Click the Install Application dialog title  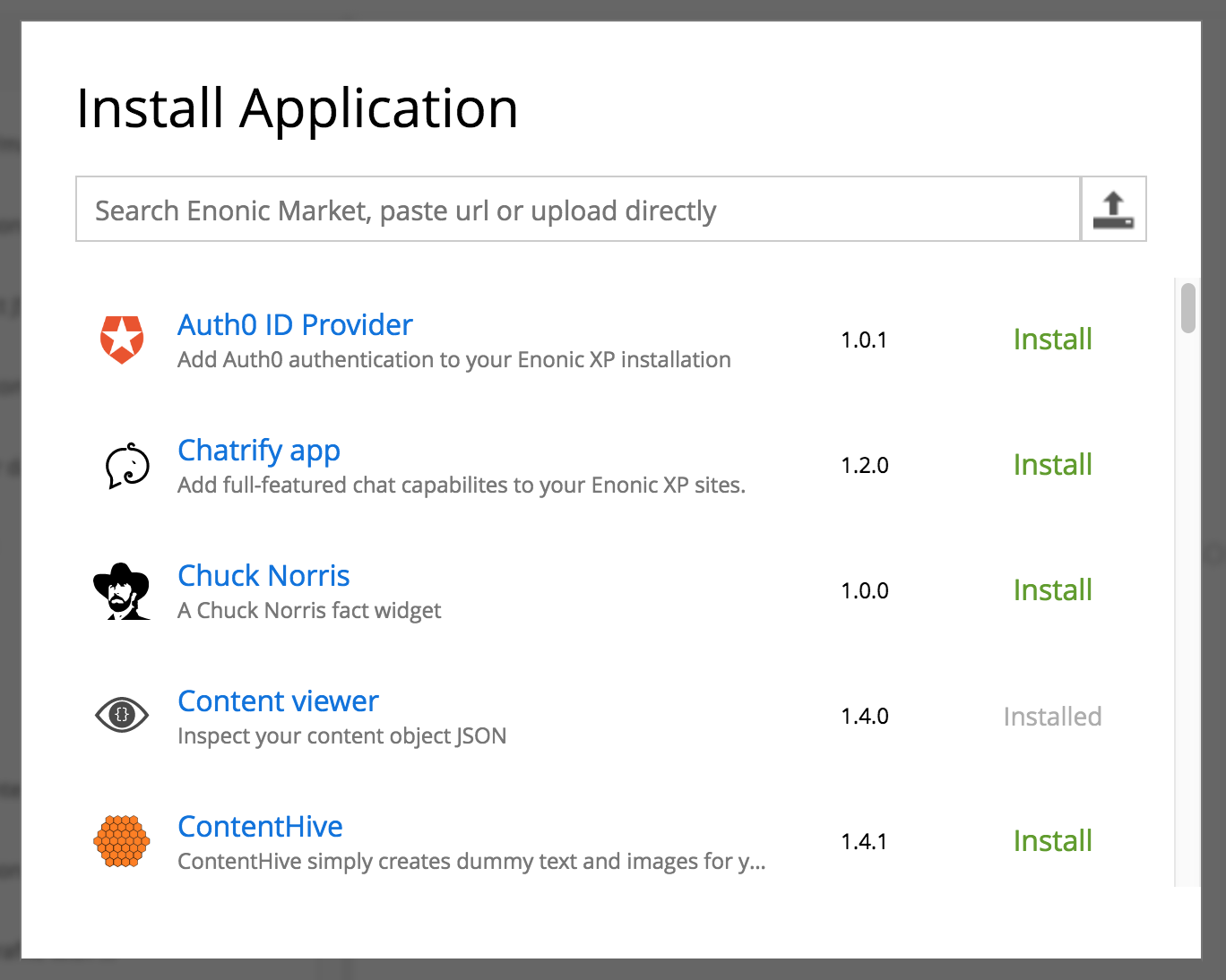click(x=297, y=109)
